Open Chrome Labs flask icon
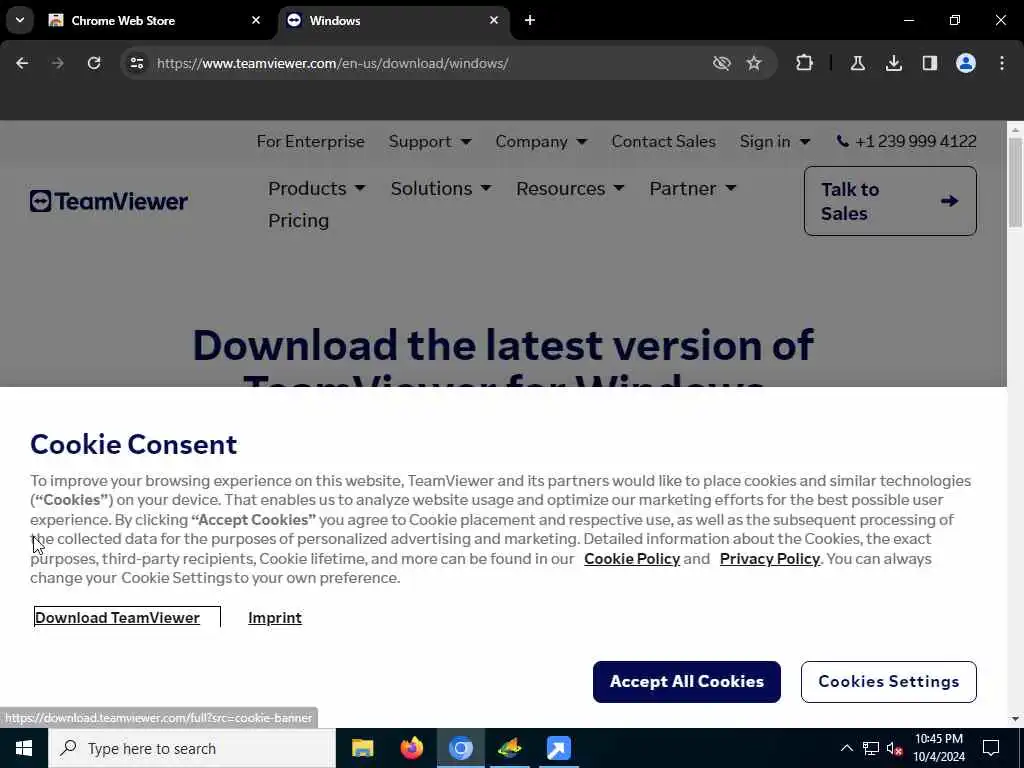This screenshot has width=1024, height=768. tap(857, 63)
